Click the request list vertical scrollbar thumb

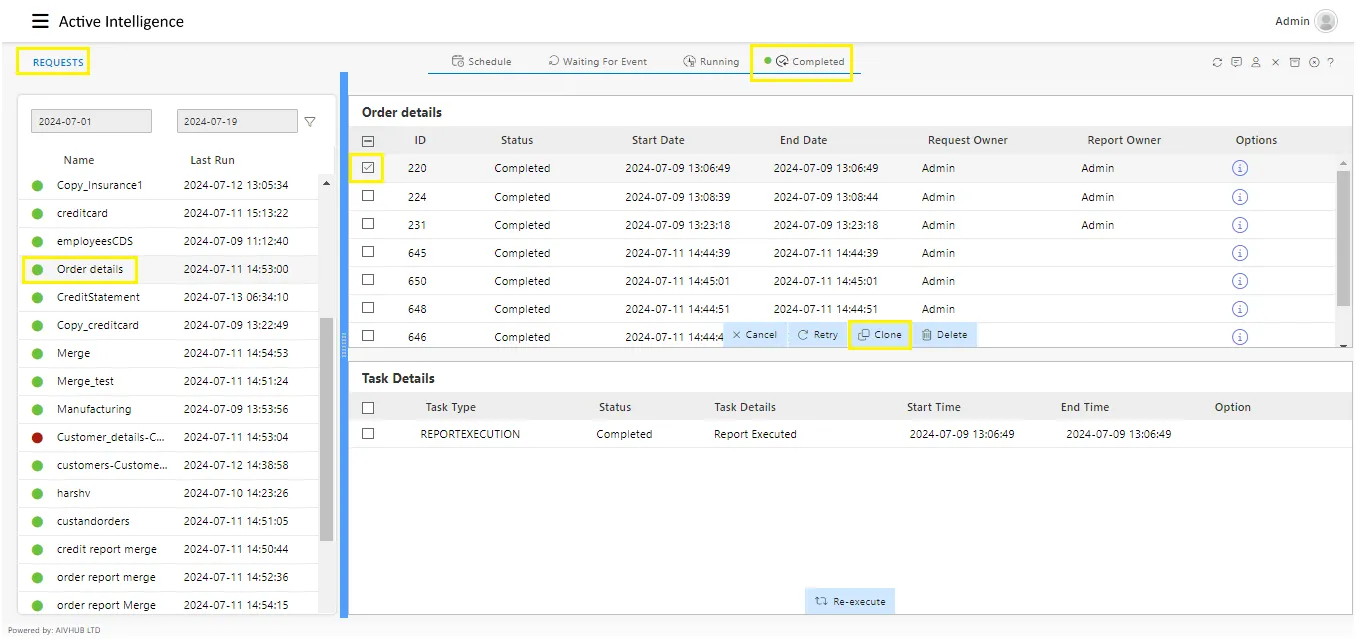tap(326, 430)
